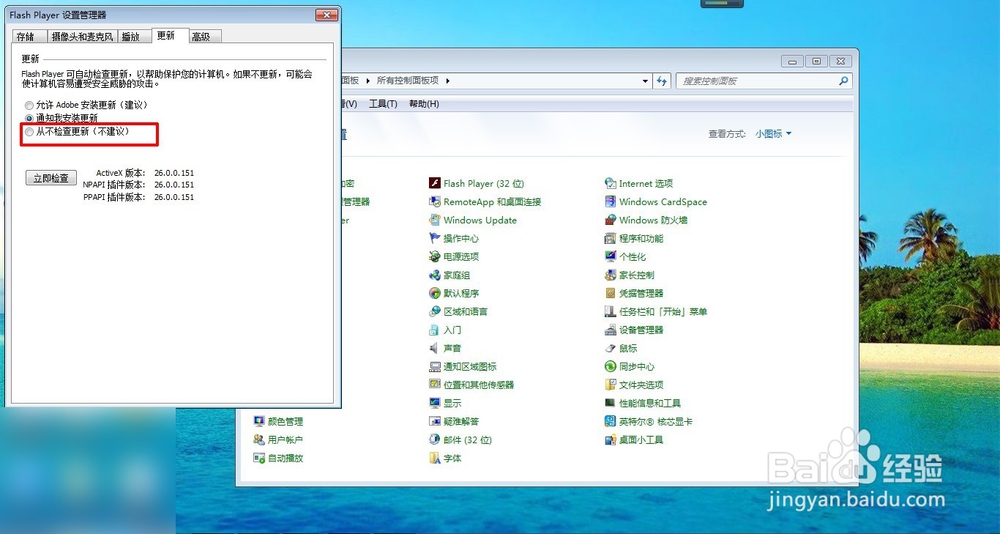Click the 立即检查 button
Image resolution: width=1000 pixels, height=534 pixels.
click(x=51, y=178)
